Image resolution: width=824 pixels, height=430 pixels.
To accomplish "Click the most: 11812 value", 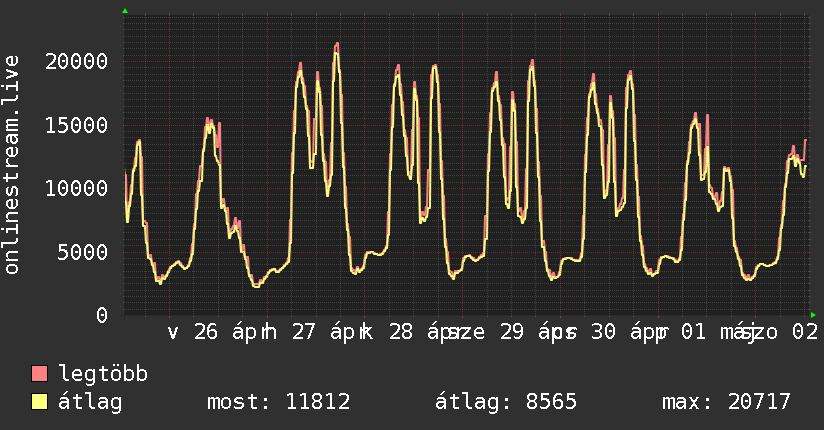I will (279, 402).
